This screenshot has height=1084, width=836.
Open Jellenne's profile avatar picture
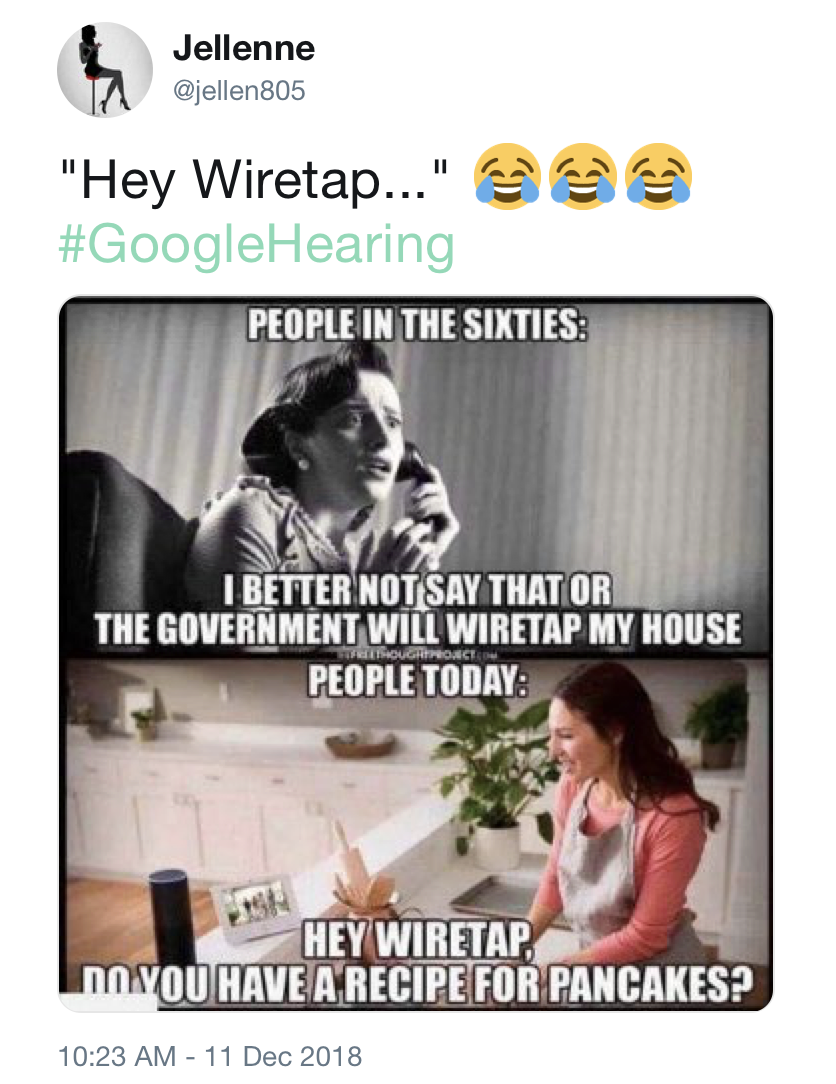(x=104, y=70)
